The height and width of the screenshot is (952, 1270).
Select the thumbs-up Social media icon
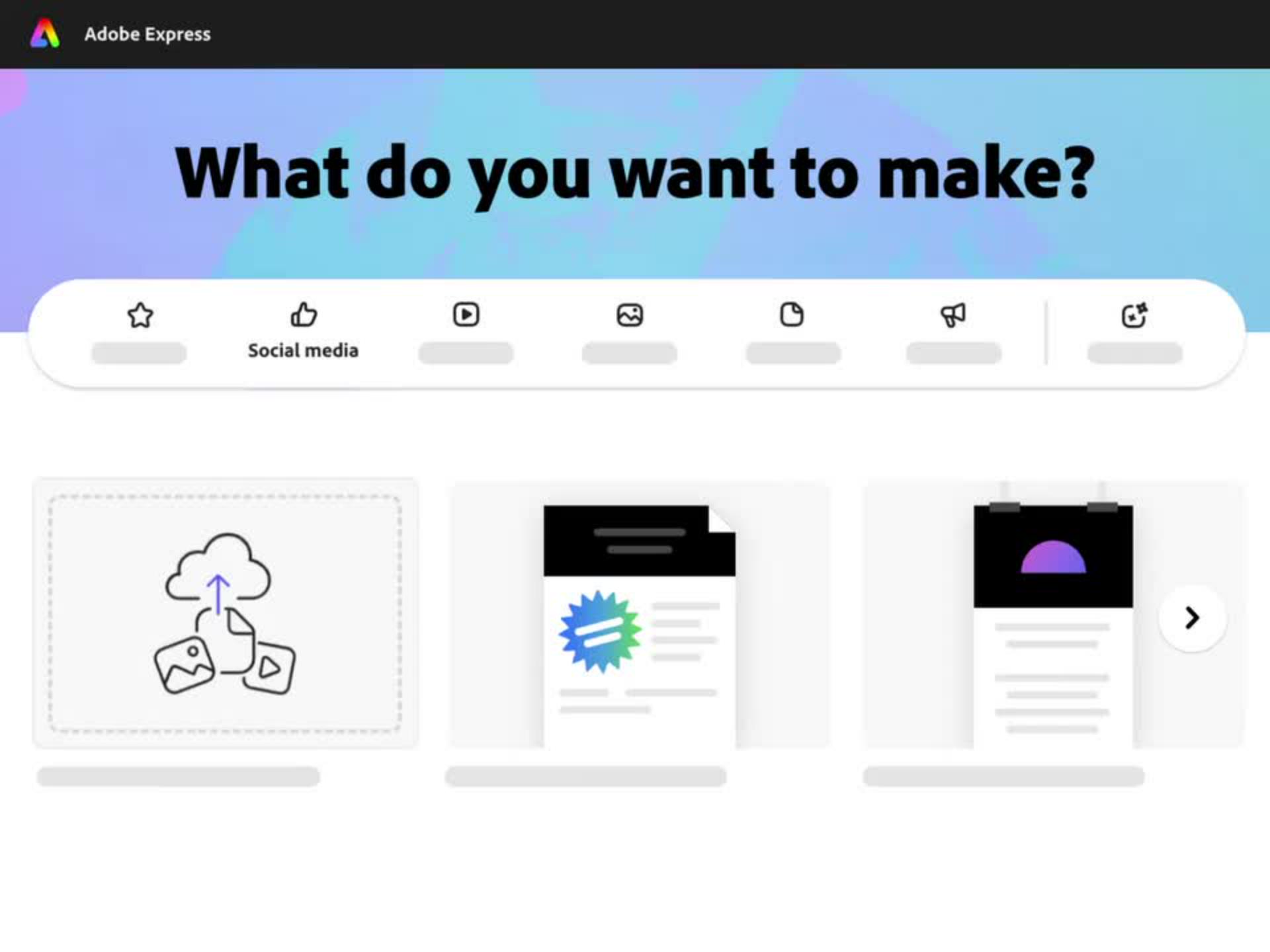304,315
